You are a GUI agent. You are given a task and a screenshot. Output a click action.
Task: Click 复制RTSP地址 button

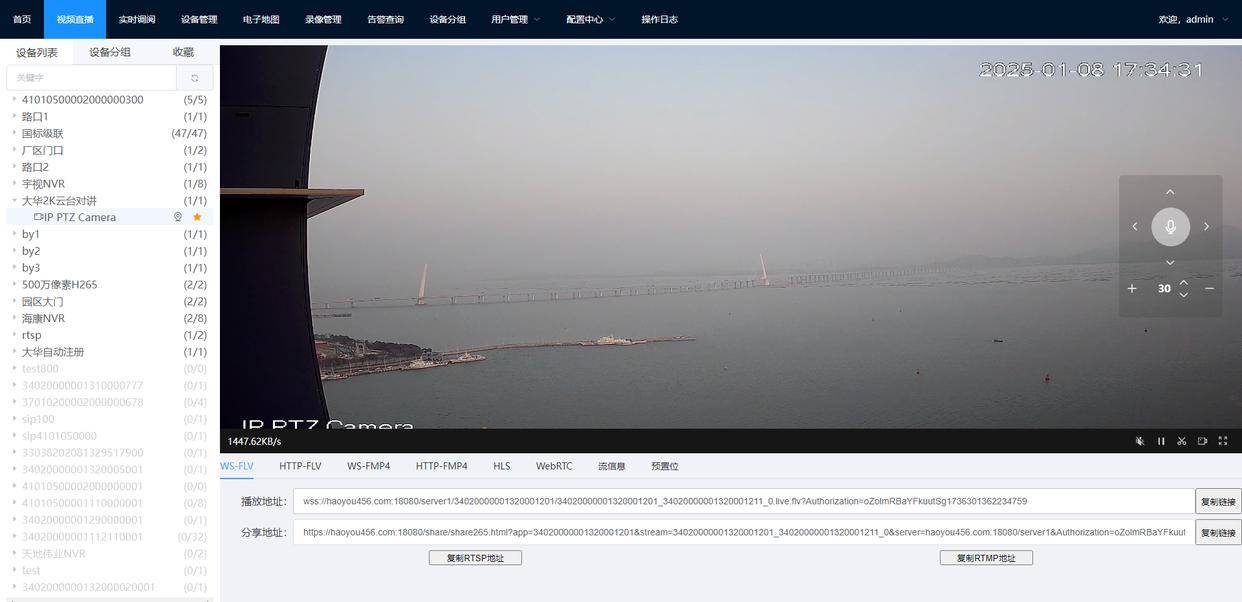(x=475, y=555)
